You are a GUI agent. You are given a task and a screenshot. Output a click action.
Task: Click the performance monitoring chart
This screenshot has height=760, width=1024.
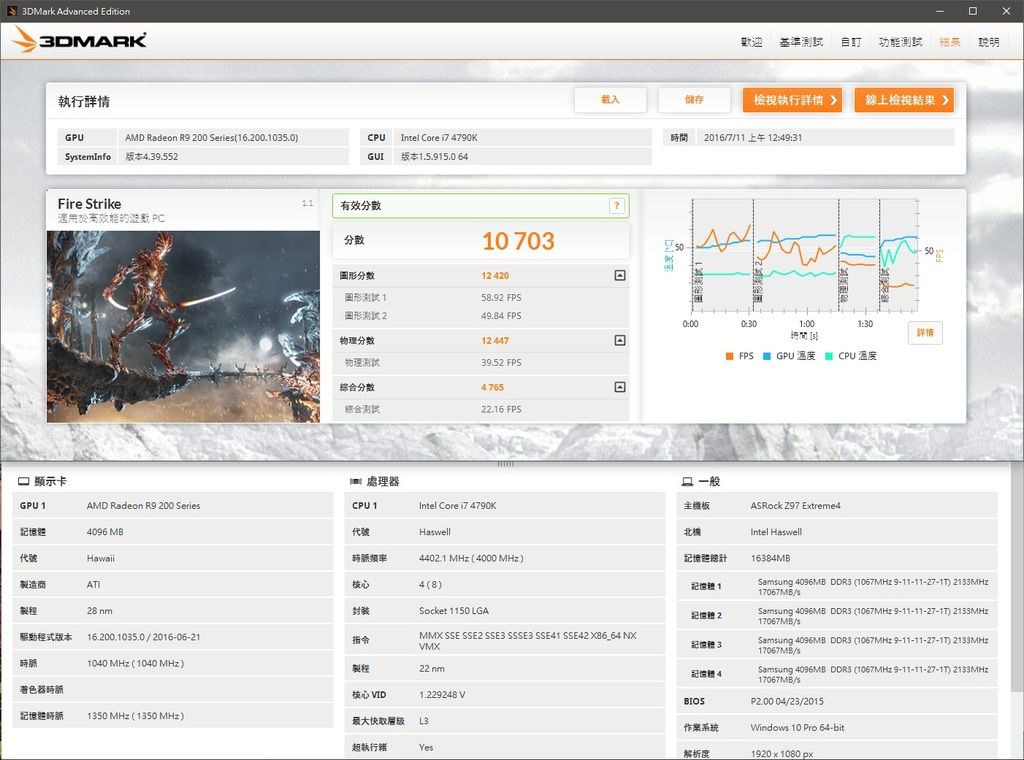[805, 256]
